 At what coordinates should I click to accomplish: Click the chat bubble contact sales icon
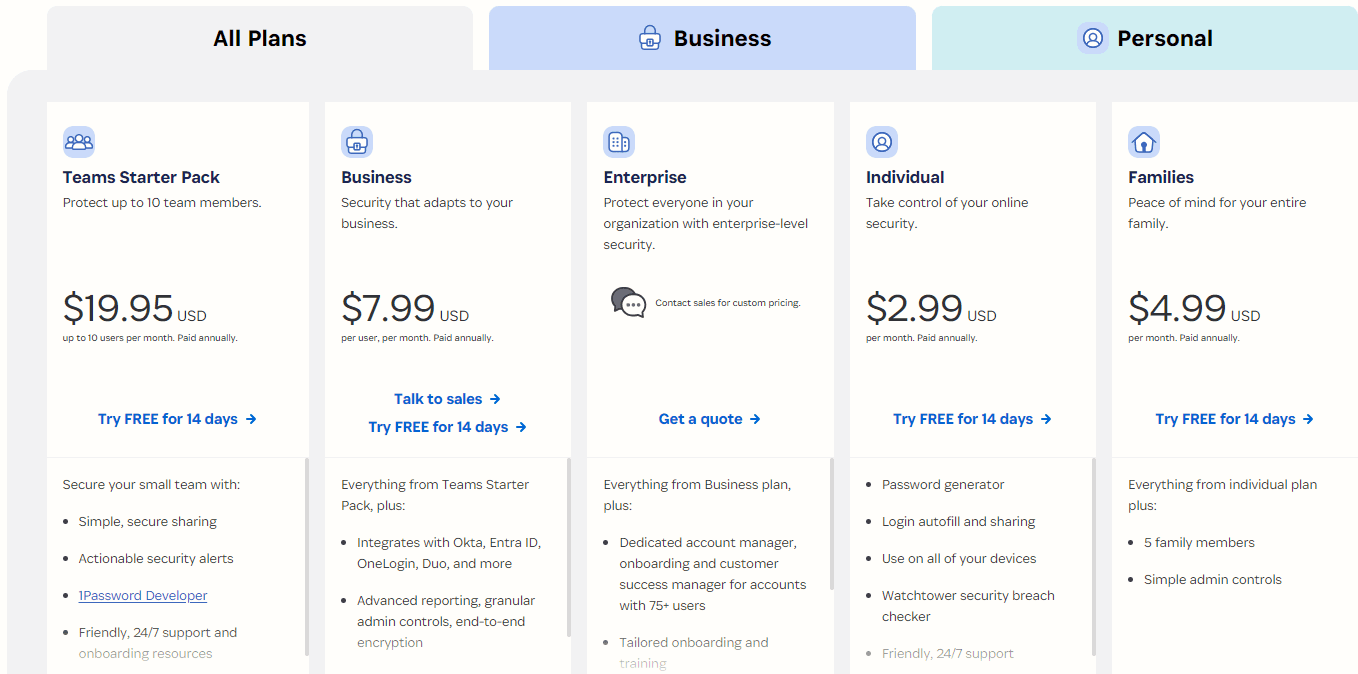pos(629,302)
